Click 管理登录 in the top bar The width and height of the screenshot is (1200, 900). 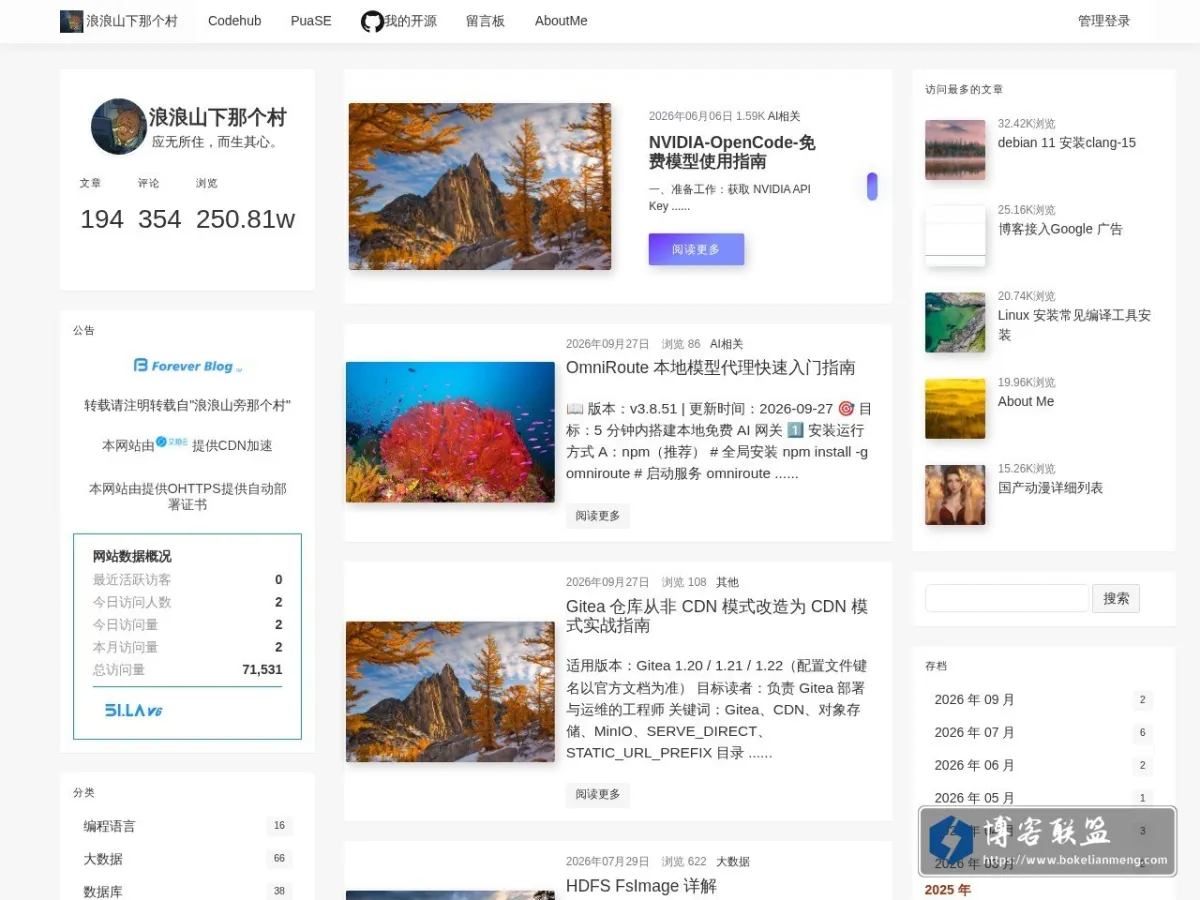pyautogui.click(x=1104, y=21)
